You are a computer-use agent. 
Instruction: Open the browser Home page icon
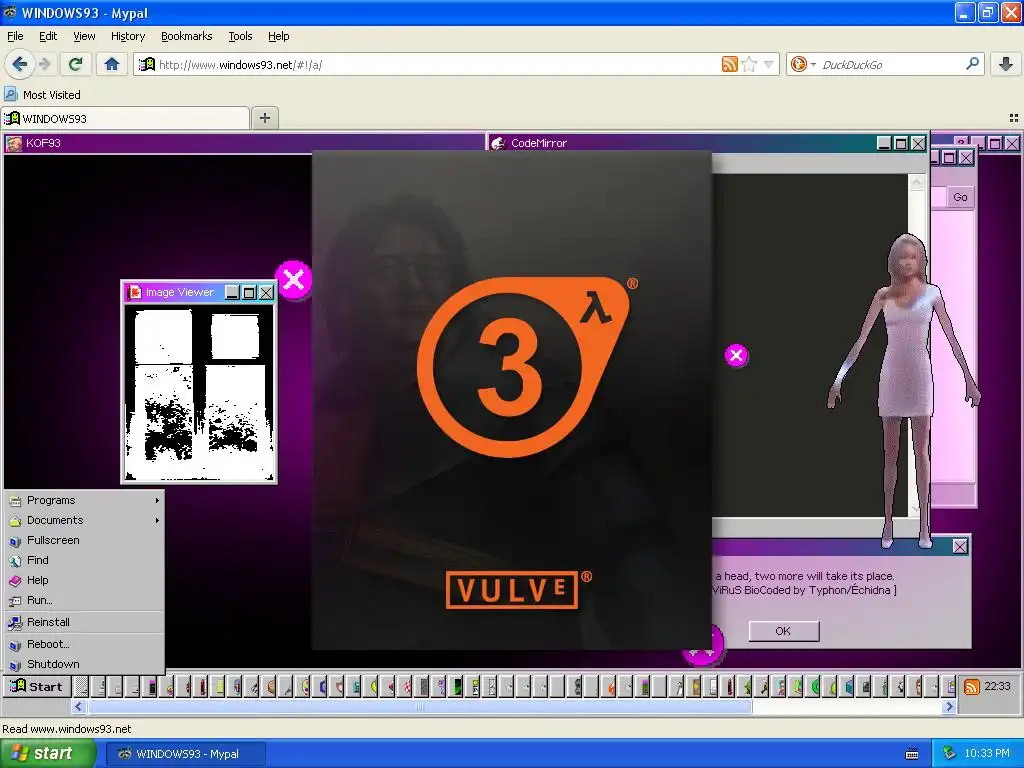(112, 64)
